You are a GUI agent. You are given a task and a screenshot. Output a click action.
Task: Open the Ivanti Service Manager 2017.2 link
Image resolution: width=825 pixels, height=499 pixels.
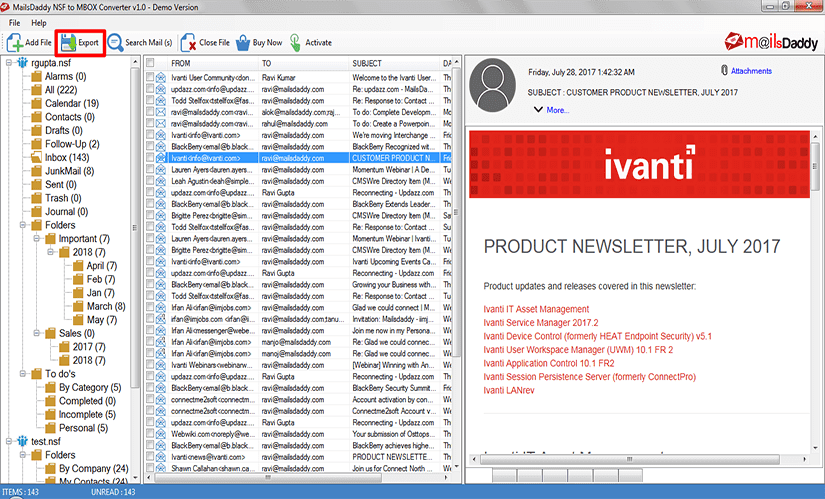[540, 323]
